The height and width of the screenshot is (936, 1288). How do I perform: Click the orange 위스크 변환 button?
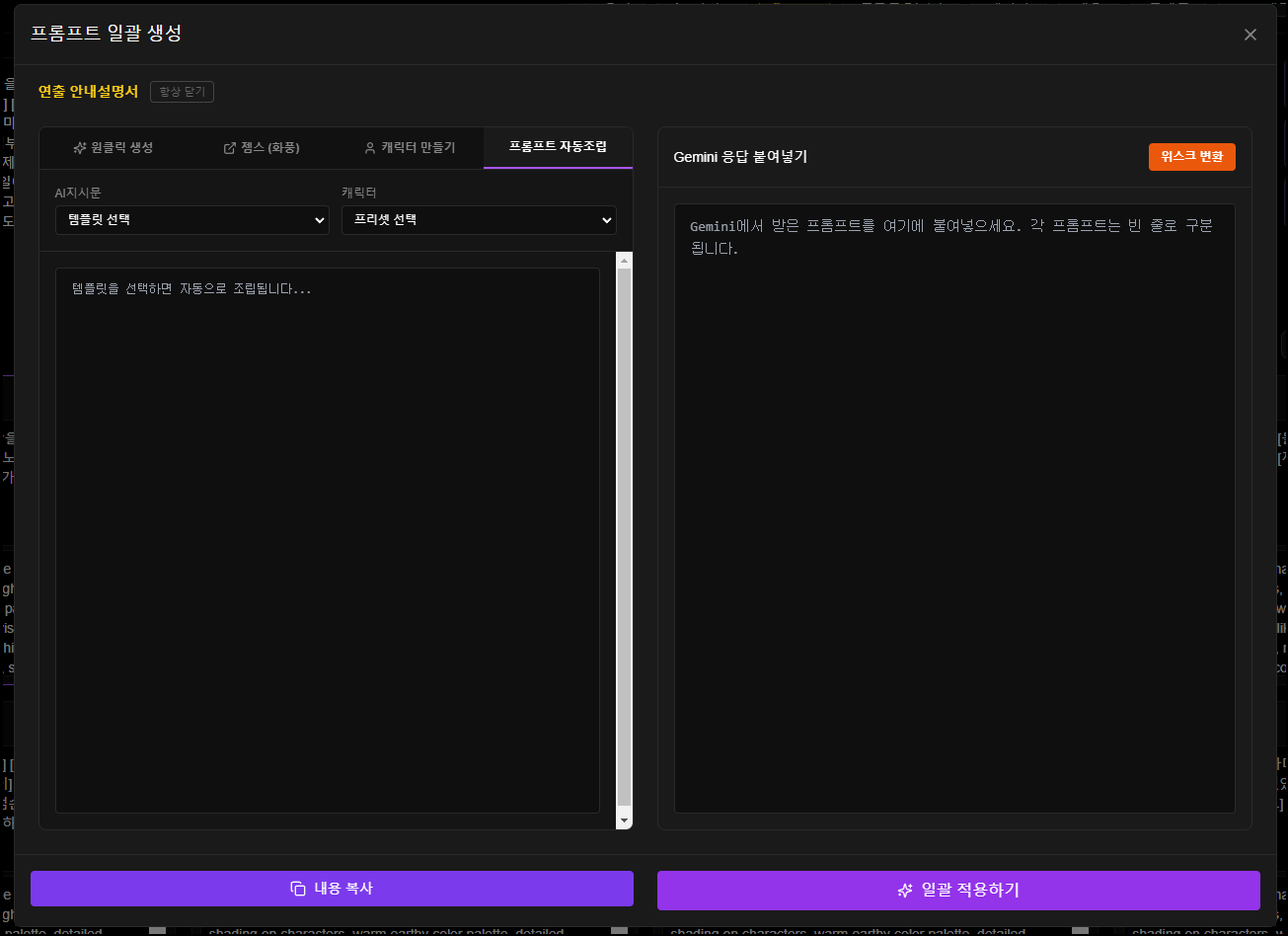pos(1191,156)
